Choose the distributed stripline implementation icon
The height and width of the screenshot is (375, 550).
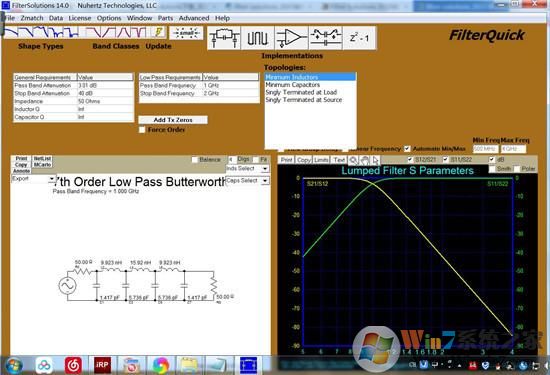pos(258,38)
